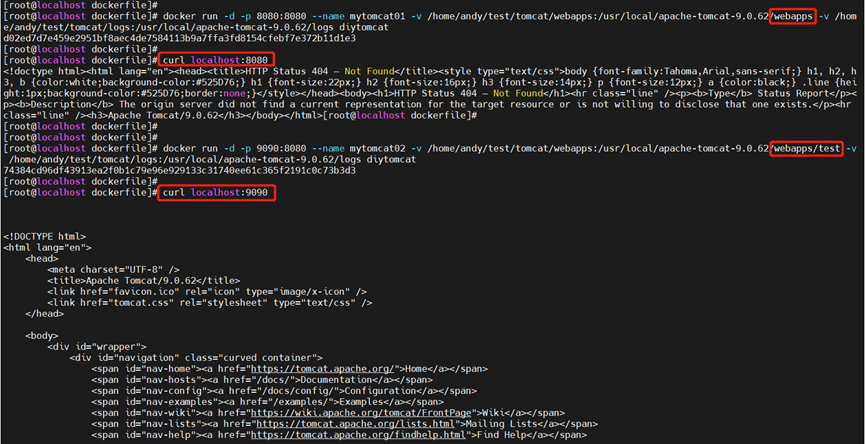
Task: Click the '<body>' tag line
Action: point(42,336)
